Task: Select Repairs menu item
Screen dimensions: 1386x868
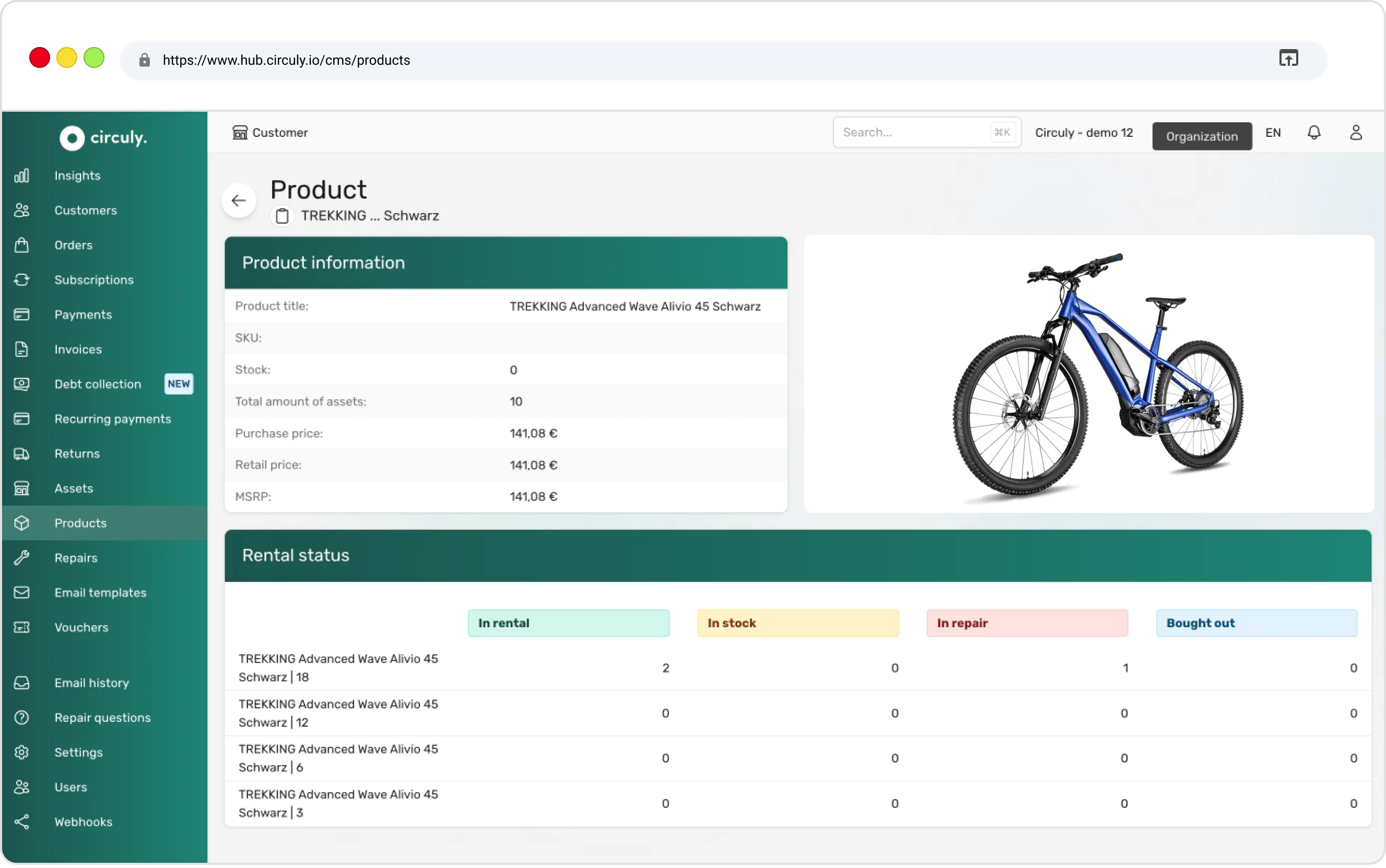Action: [x=76, y=558]
